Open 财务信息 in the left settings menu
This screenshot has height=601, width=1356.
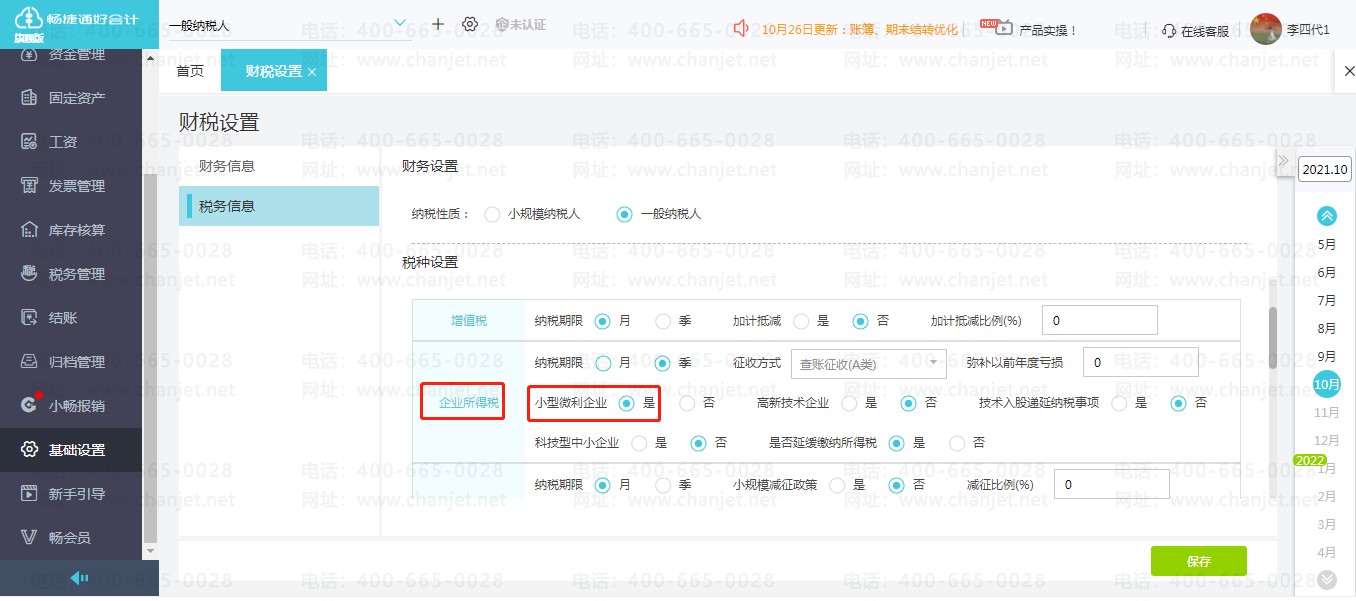point(227,166)
